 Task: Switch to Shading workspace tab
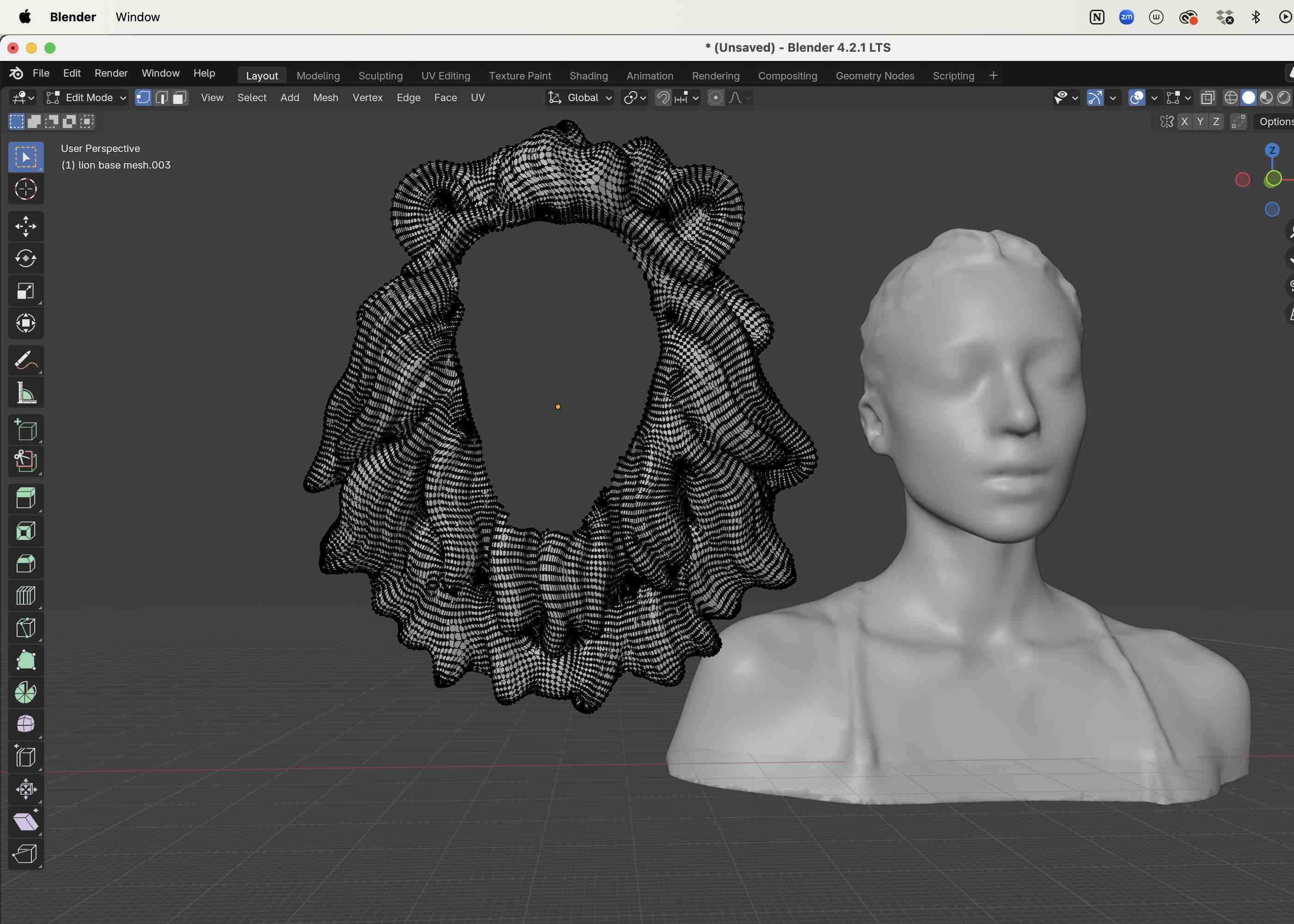588,76
